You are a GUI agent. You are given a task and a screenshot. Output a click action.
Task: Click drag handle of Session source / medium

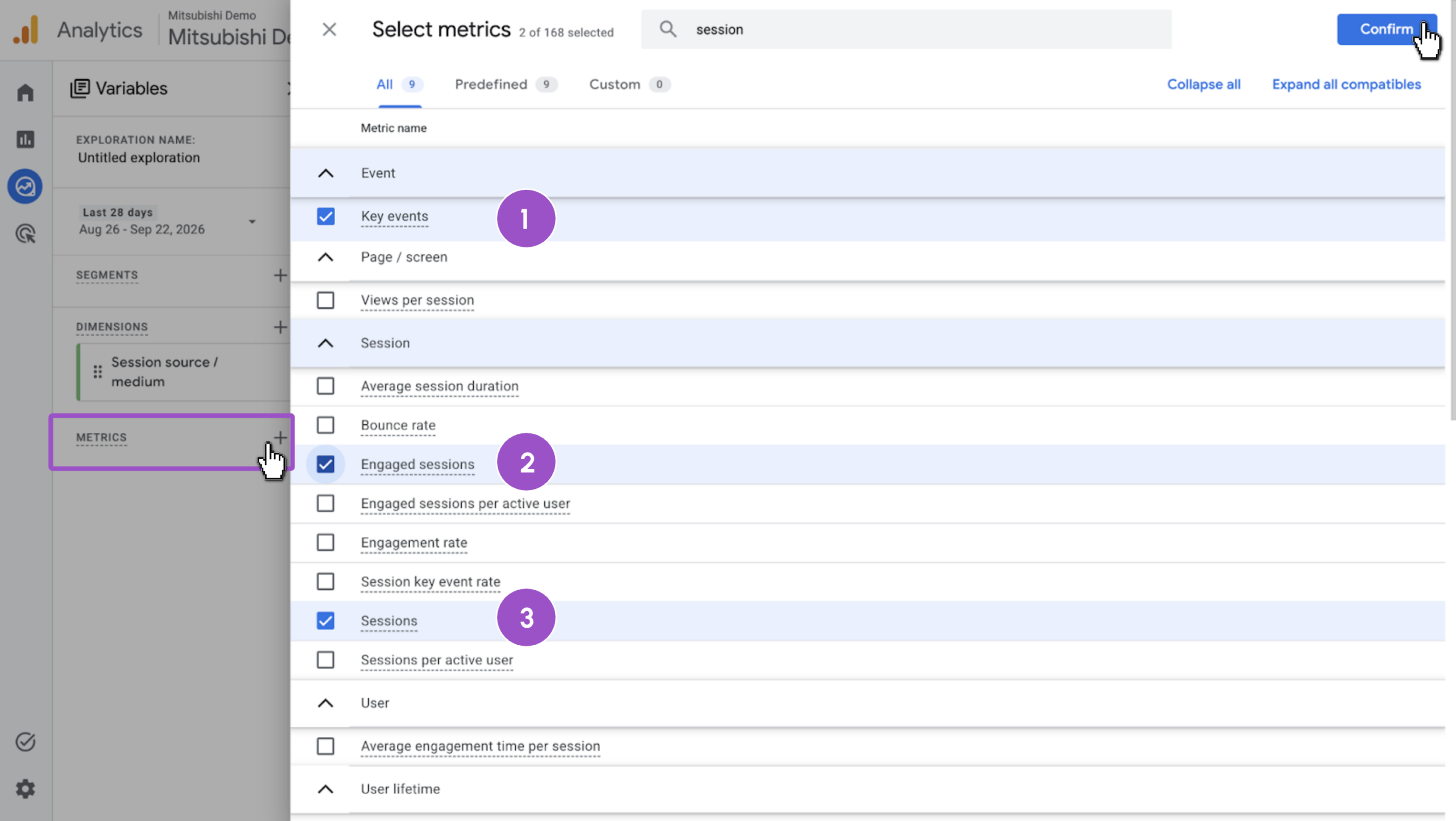[x=98, y=372]
